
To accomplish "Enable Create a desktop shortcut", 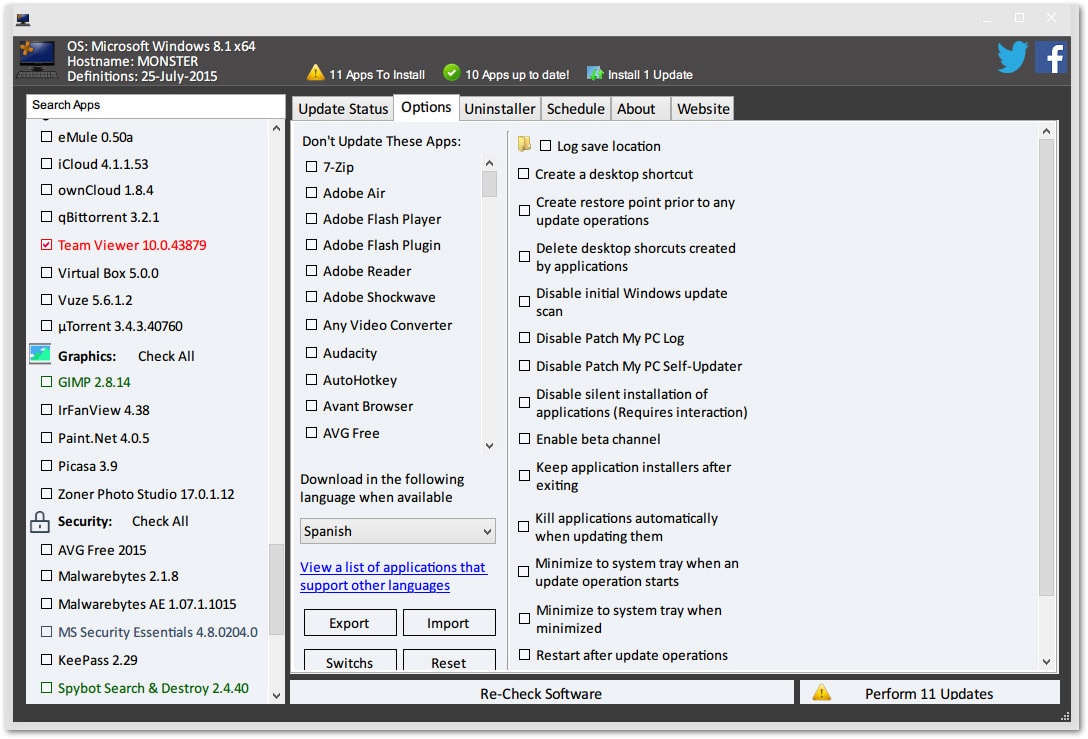I will [524, 173].
